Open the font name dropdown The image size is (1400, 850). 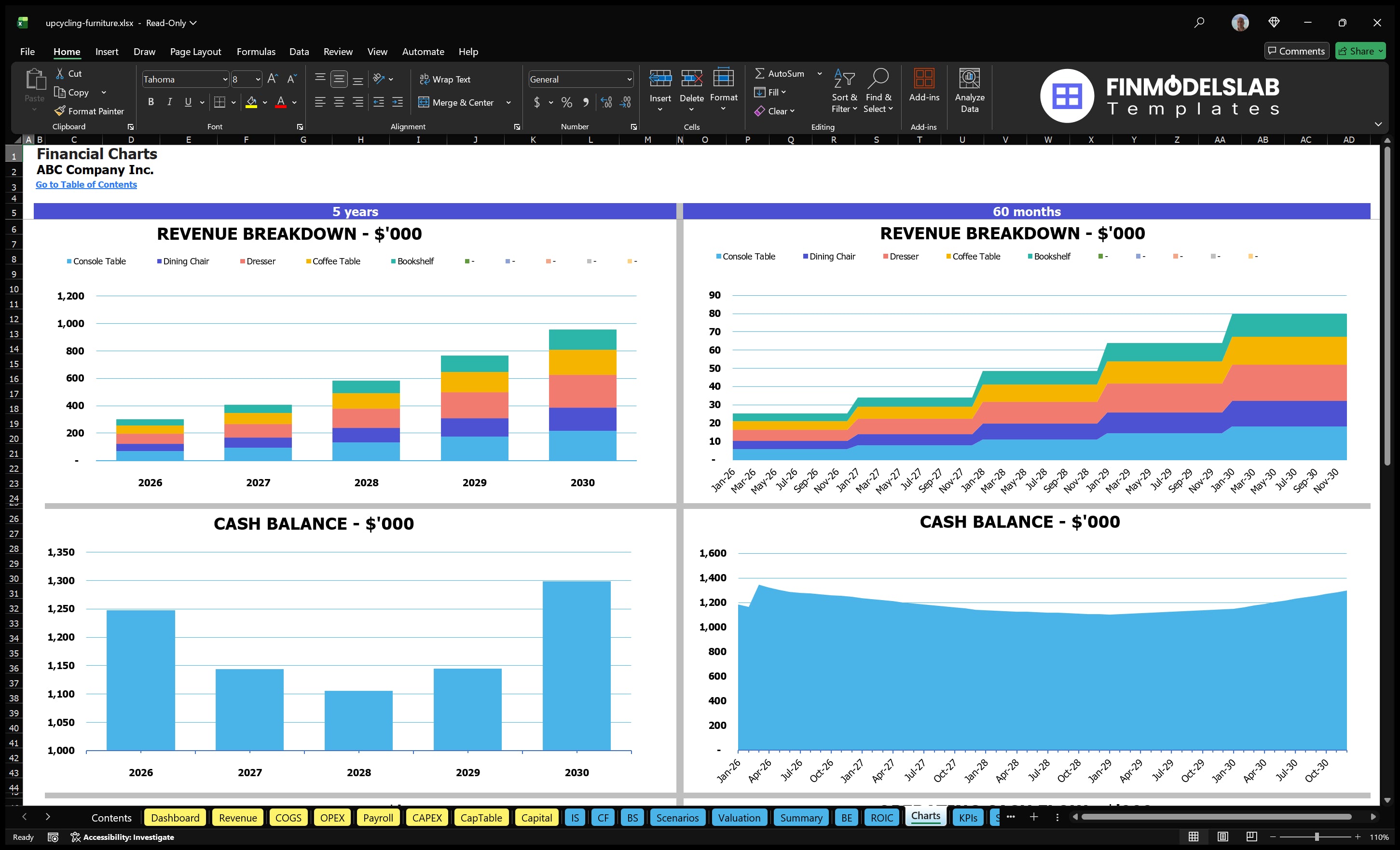[226, 79]
